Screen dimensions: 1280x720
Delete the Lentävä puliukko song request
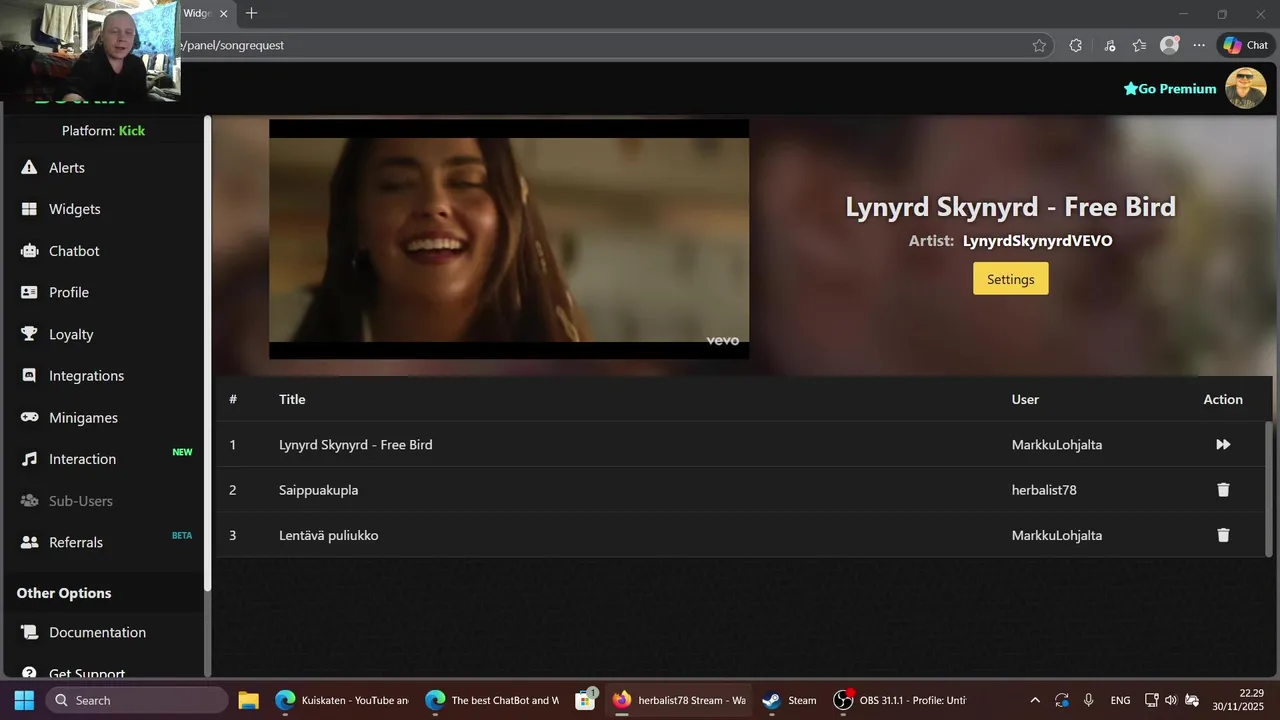coord(1223,535)
